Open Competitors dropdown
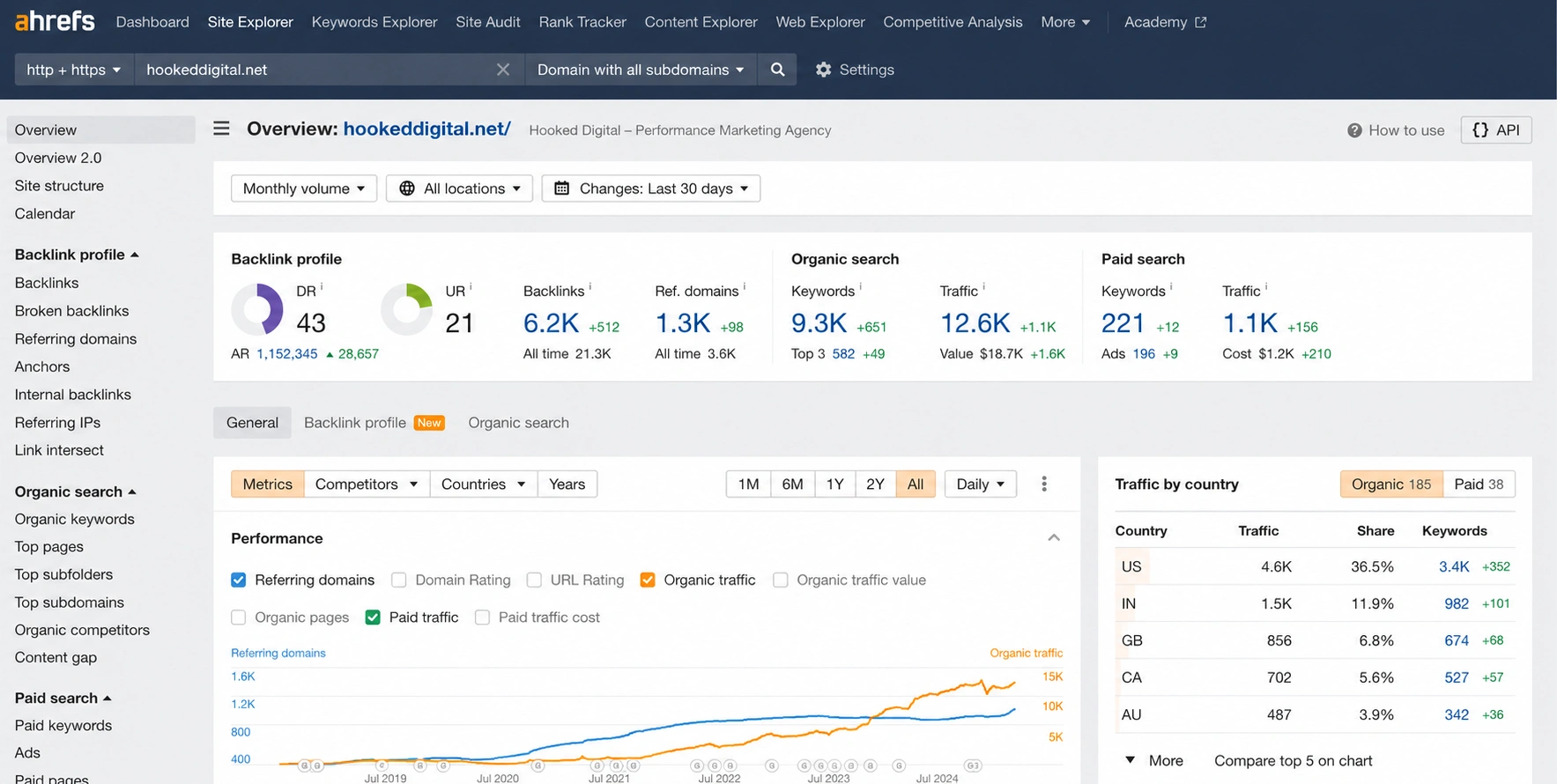The width and height of the screenshot is (1557, 784). [367, 484]
